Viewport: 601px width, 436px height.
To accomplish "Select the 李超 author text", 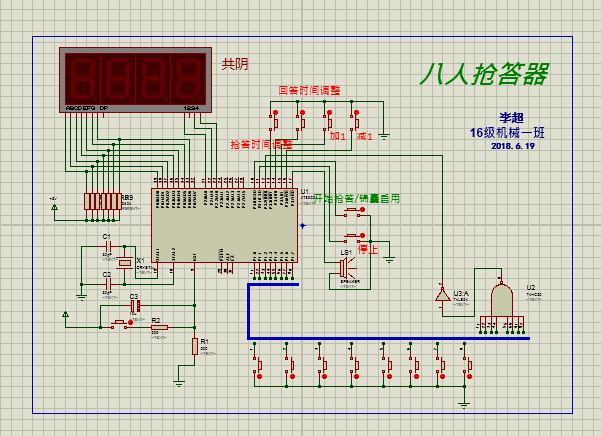I will [511, 118].
